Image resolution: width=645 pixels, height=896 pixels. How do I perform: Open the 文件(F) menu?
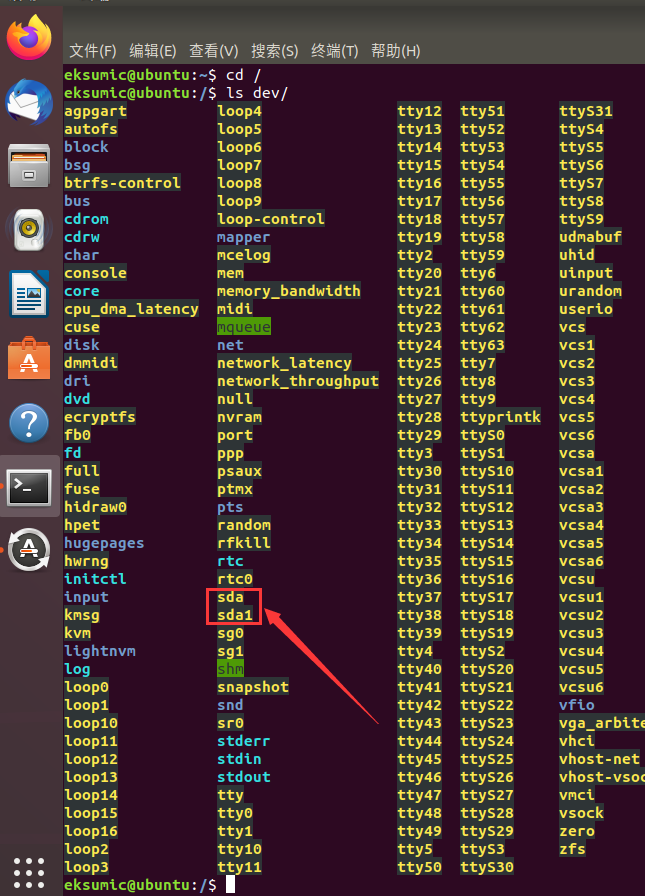click(x=92, y=51)
